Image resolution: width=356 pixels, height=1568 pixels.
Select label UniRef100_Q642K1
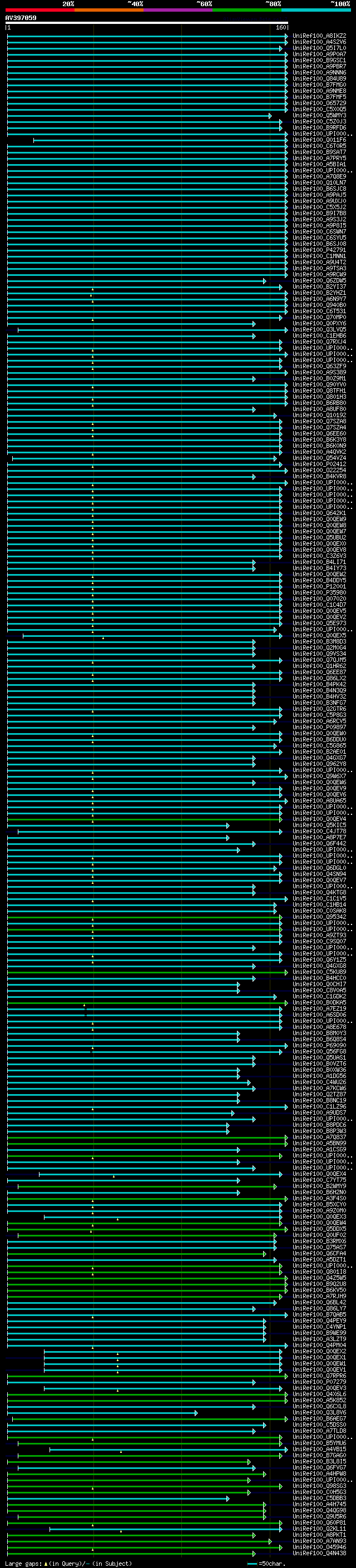319,513
